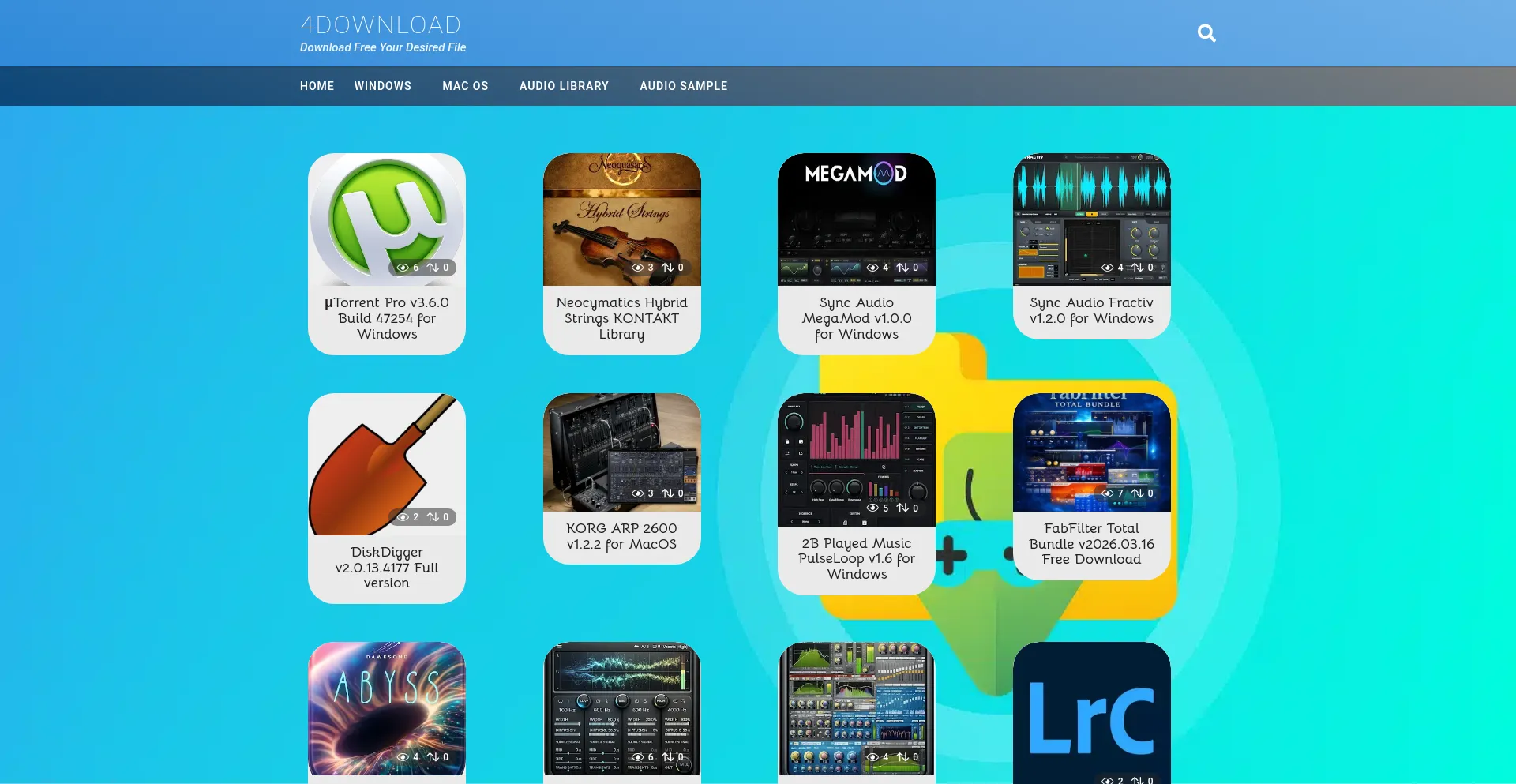This screenshot has width=1516, height=784.
Task: Open the MegaMod plugin thumbnail
Action: (x=857, y=219)
